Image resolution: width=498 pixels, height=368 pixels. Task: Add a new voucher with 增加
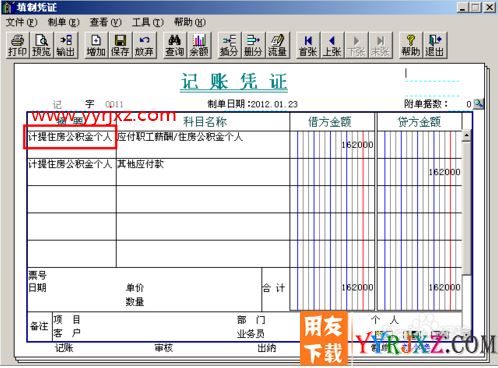pos(96,45)
